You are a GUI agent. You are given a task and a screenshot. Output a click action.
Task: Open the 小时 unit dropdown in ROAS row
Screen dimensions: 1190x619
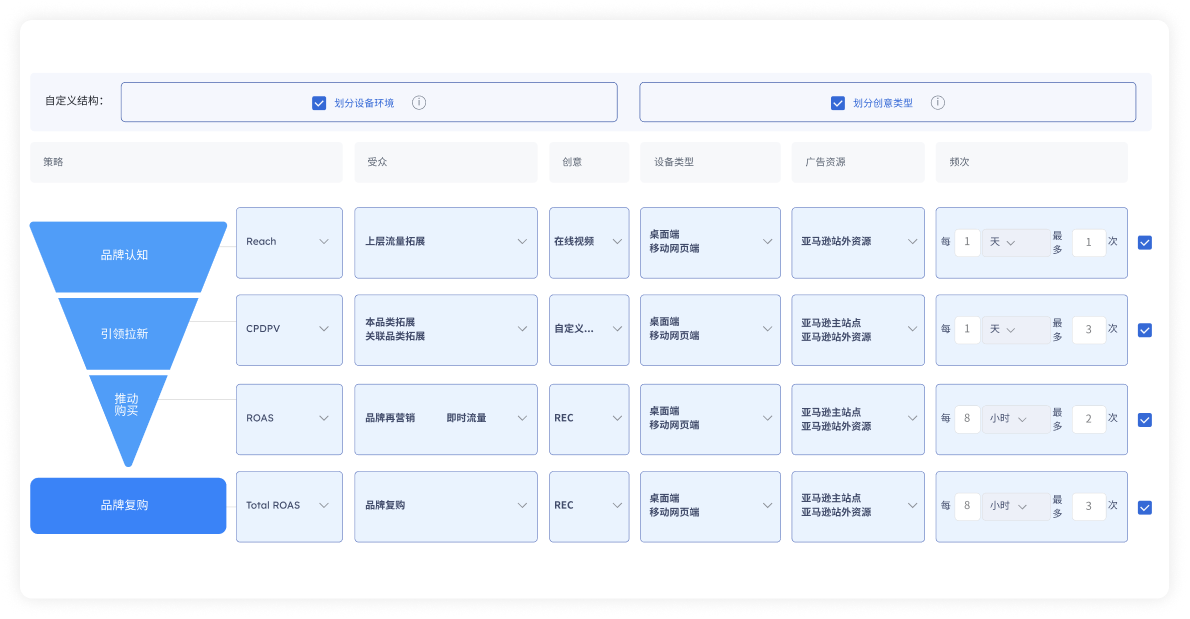(x=1015, y=419)
